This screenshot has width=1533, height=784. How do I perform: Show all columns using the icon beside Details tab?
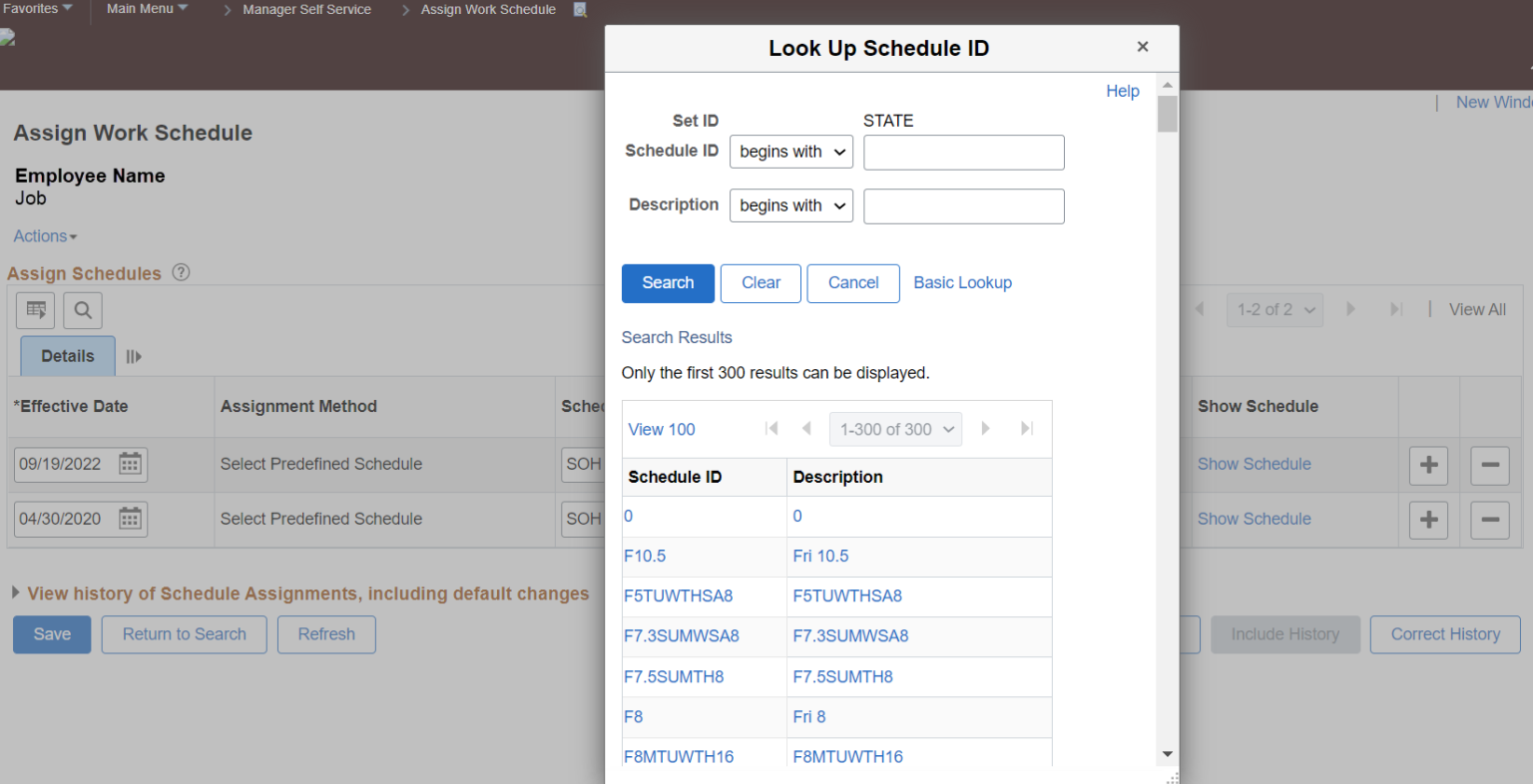pyautogui.click(x=135, y=356)
